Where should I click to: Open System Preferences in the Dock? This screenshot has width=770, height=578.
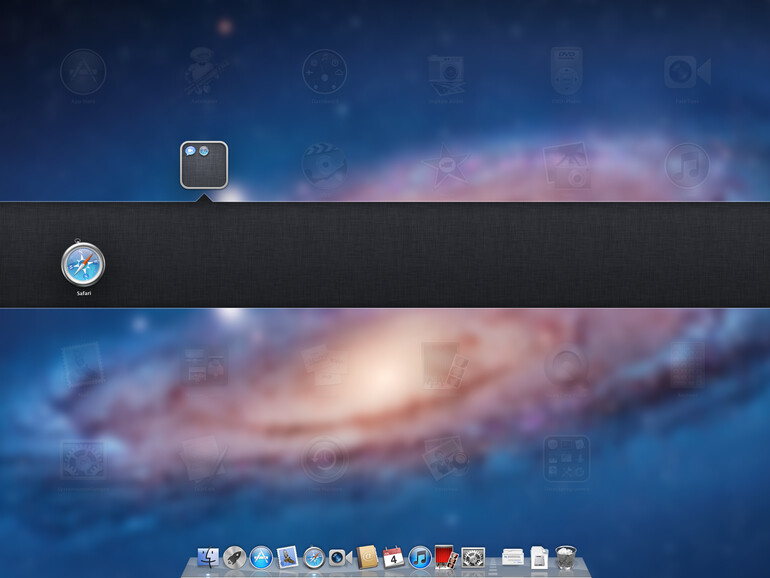(x=473, y=558)
